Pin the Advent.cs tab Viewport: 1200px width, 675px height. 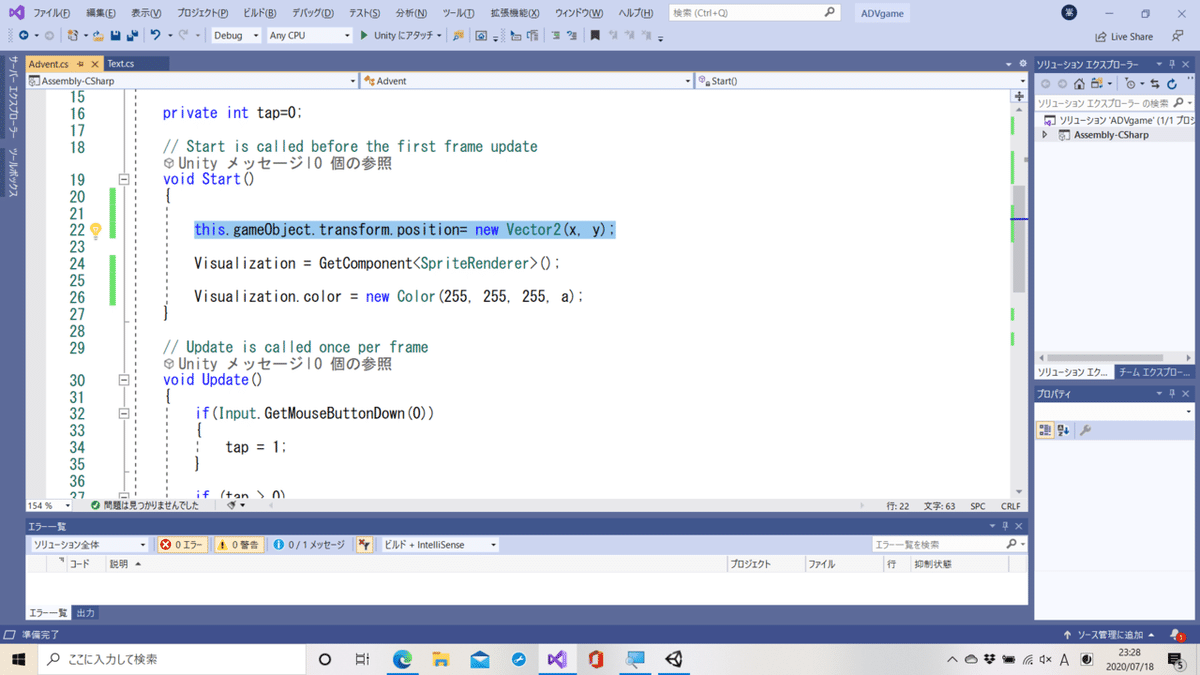80,64
